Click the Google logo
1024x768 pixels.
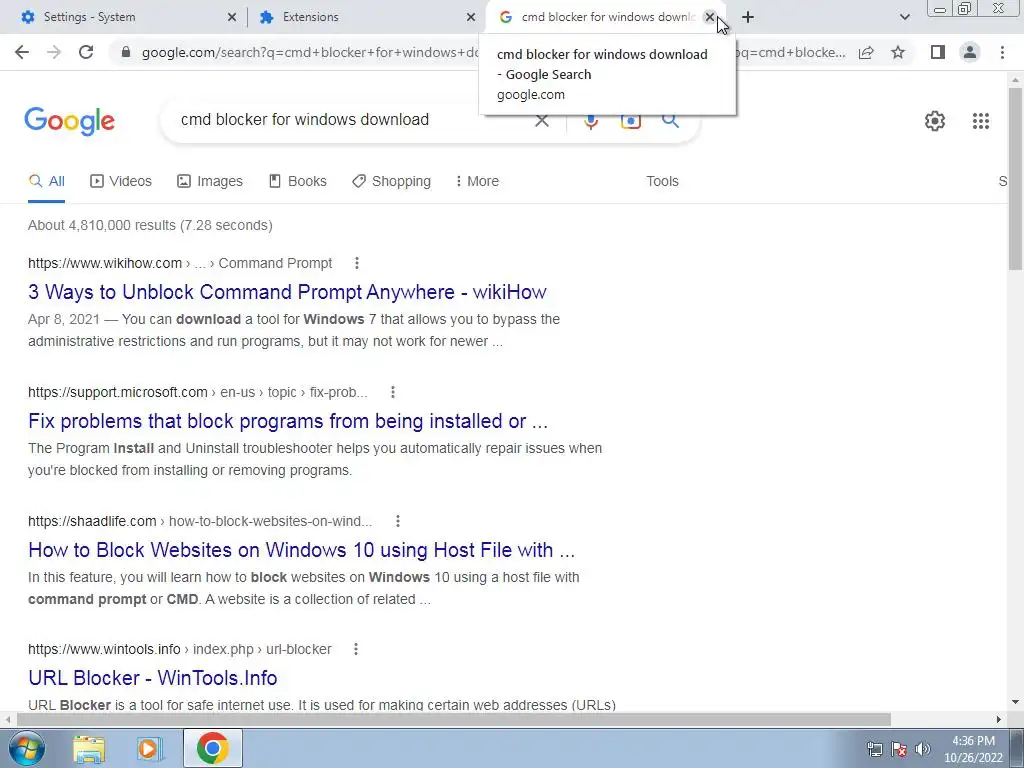[x=70, y=121]
